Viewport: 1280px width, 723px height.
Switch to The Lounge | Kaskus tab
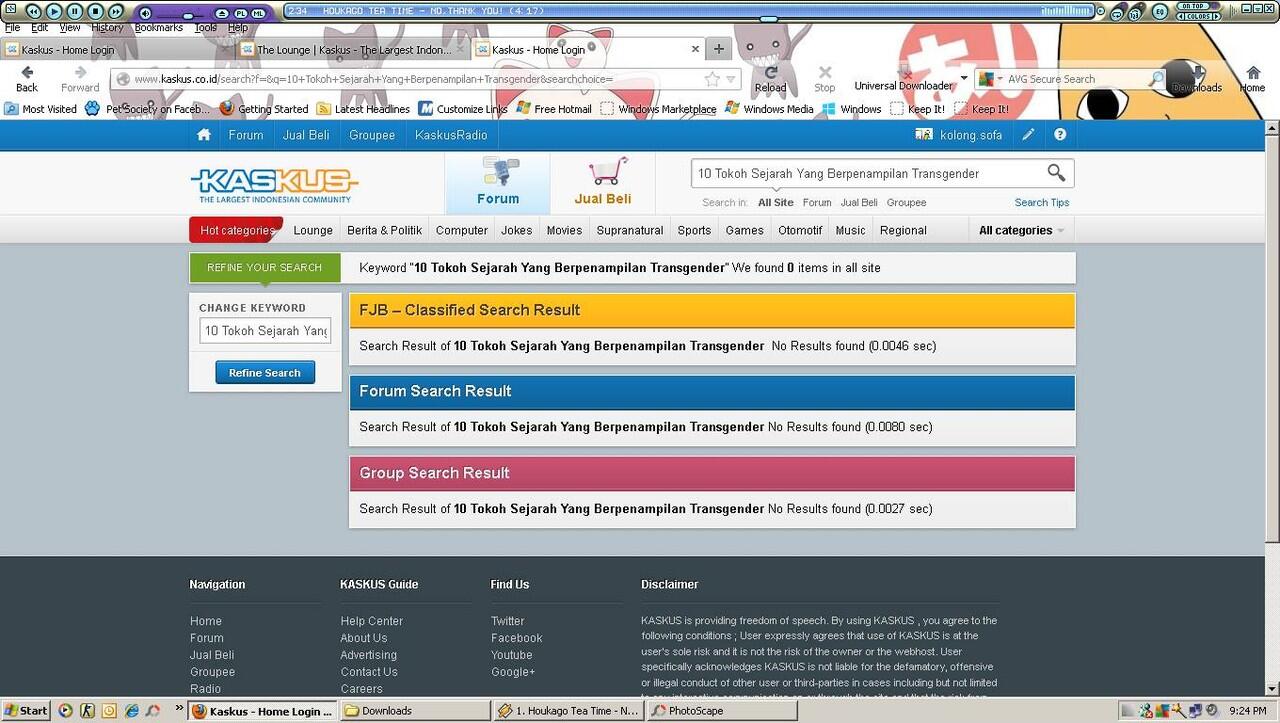click(355, 49)
